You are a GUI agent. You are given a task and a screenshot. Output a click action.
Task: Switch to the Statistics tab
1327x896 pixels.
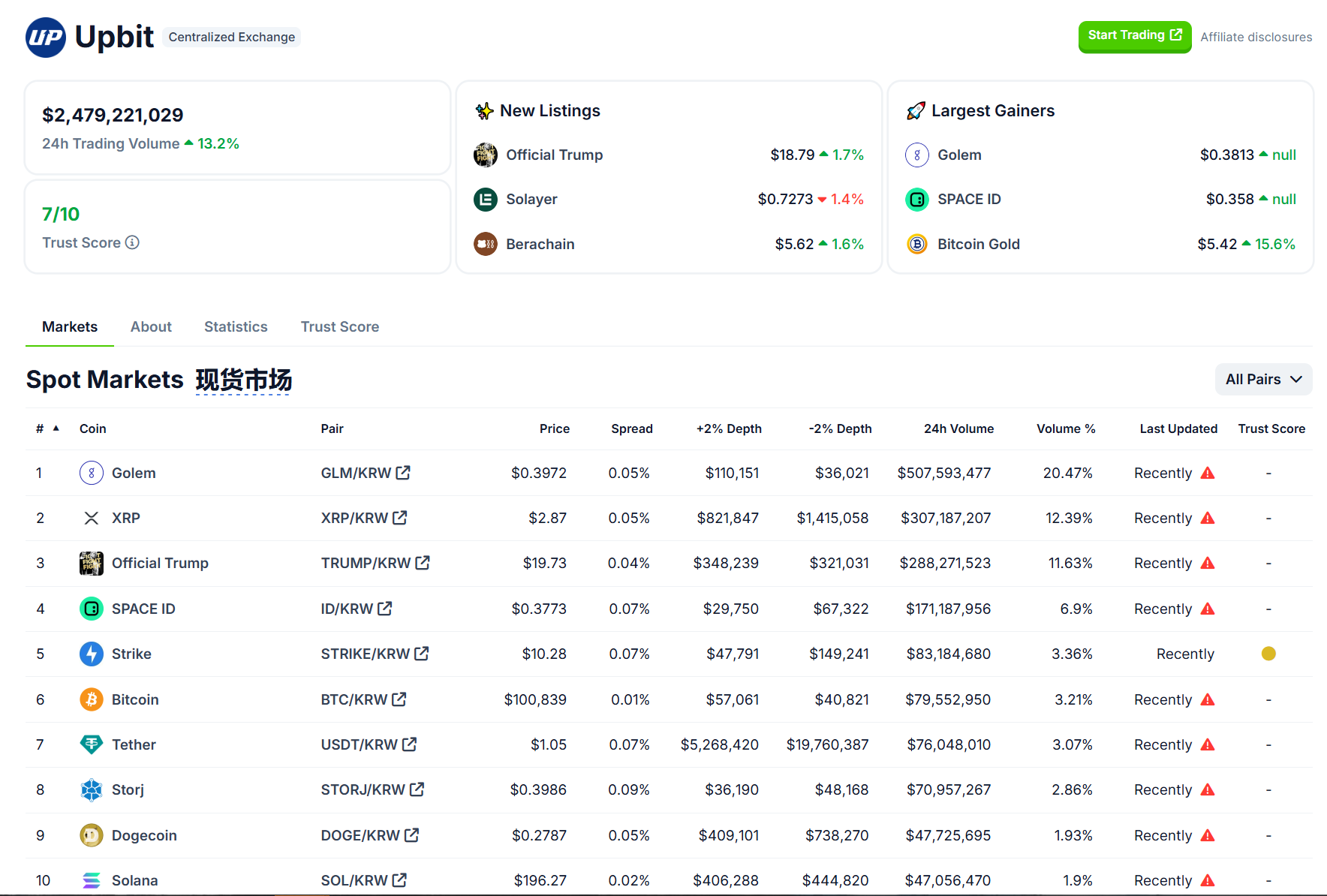[x=236, y=326]
